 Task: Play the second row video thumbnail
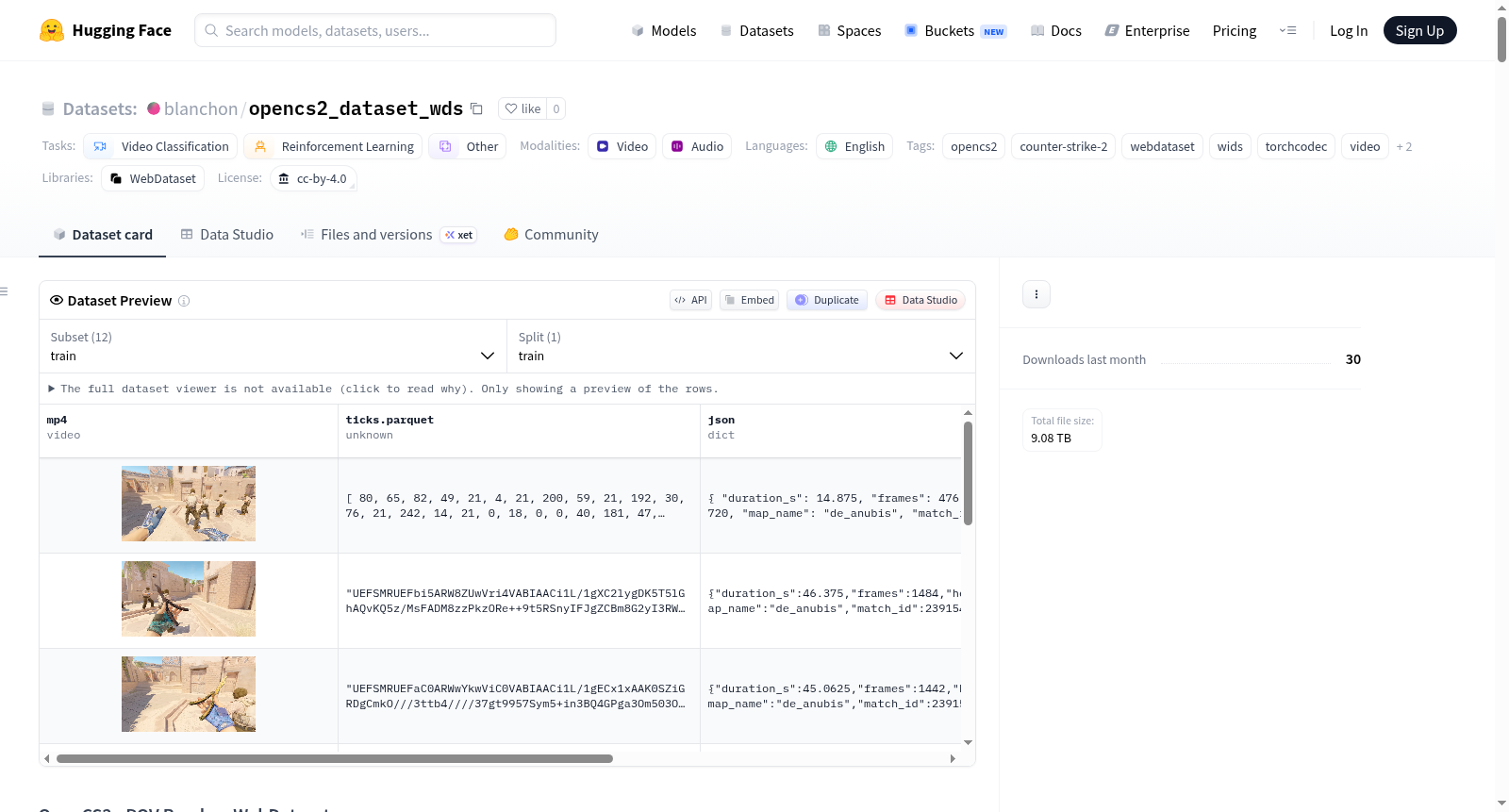pos(189,599)
